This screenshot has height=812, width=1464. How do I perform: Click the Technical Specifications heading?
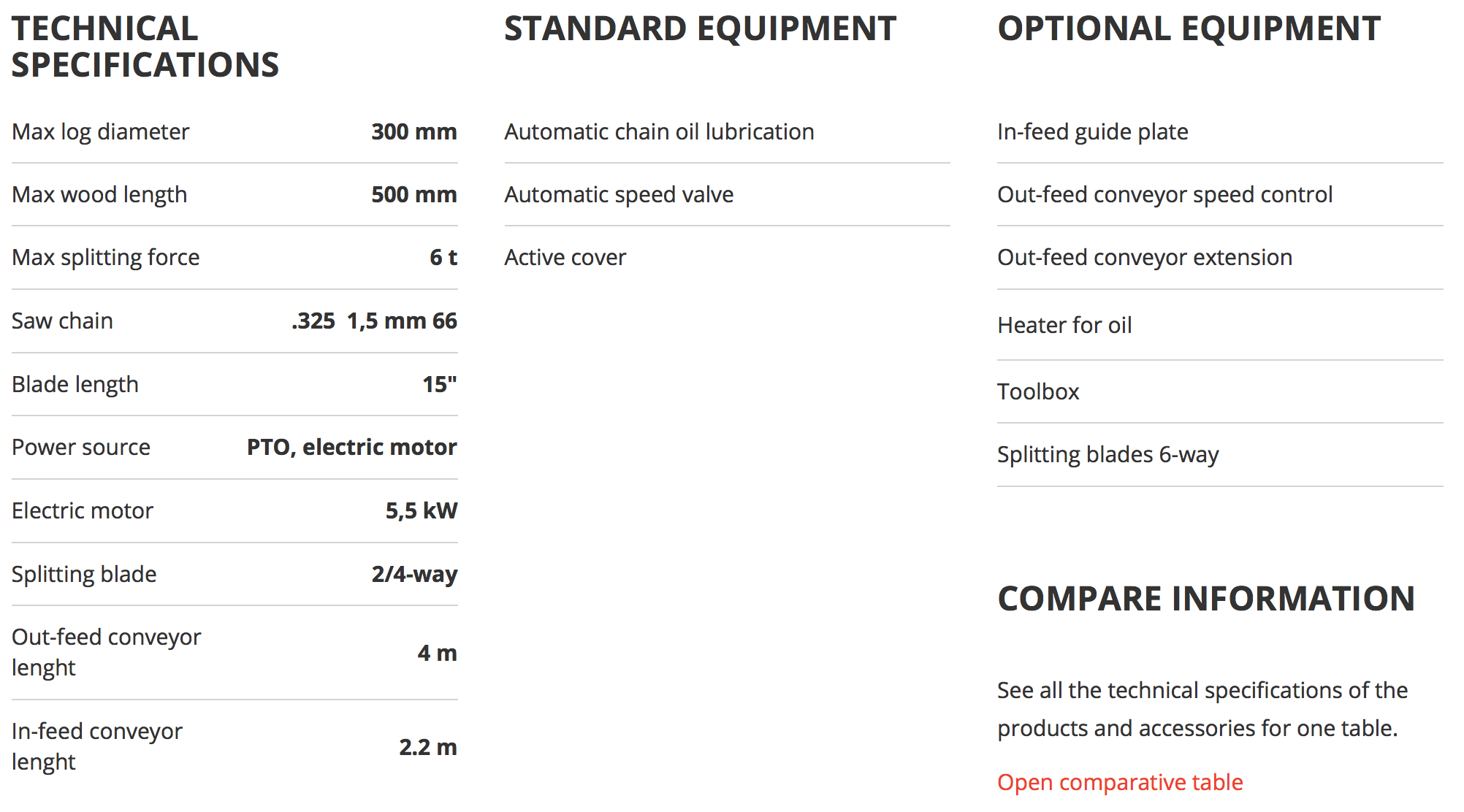coord(145,47)
